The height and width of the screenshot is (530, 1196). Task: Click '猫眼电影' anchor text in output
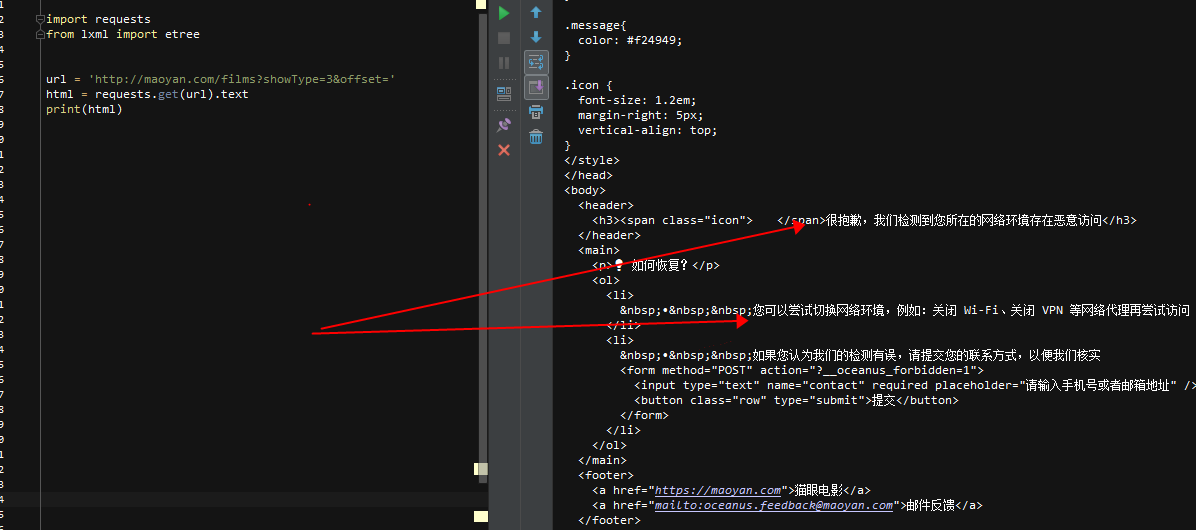[x=819, y=490]
